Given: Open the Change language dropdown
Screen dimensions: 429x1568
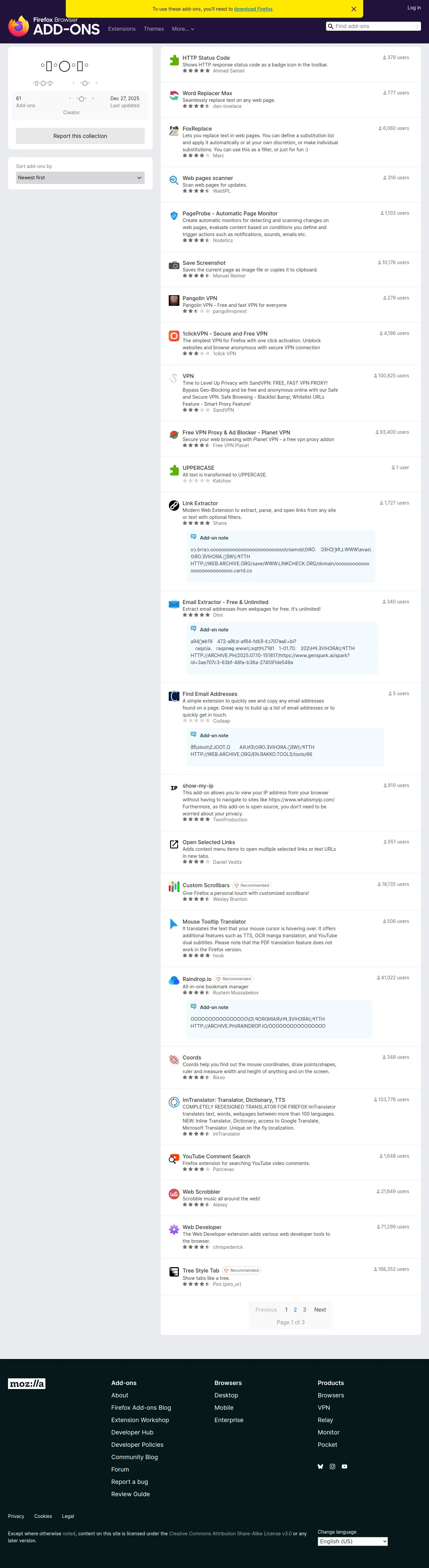Looking at the screenshot, I should click(352, 1541).
